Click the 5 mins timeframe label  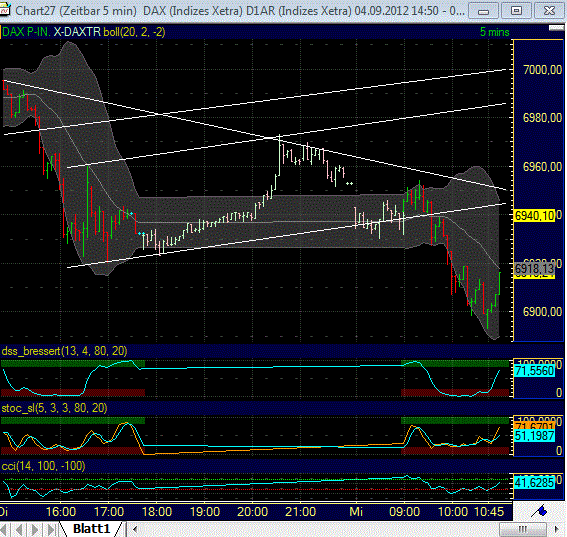[x=494, y=32]
